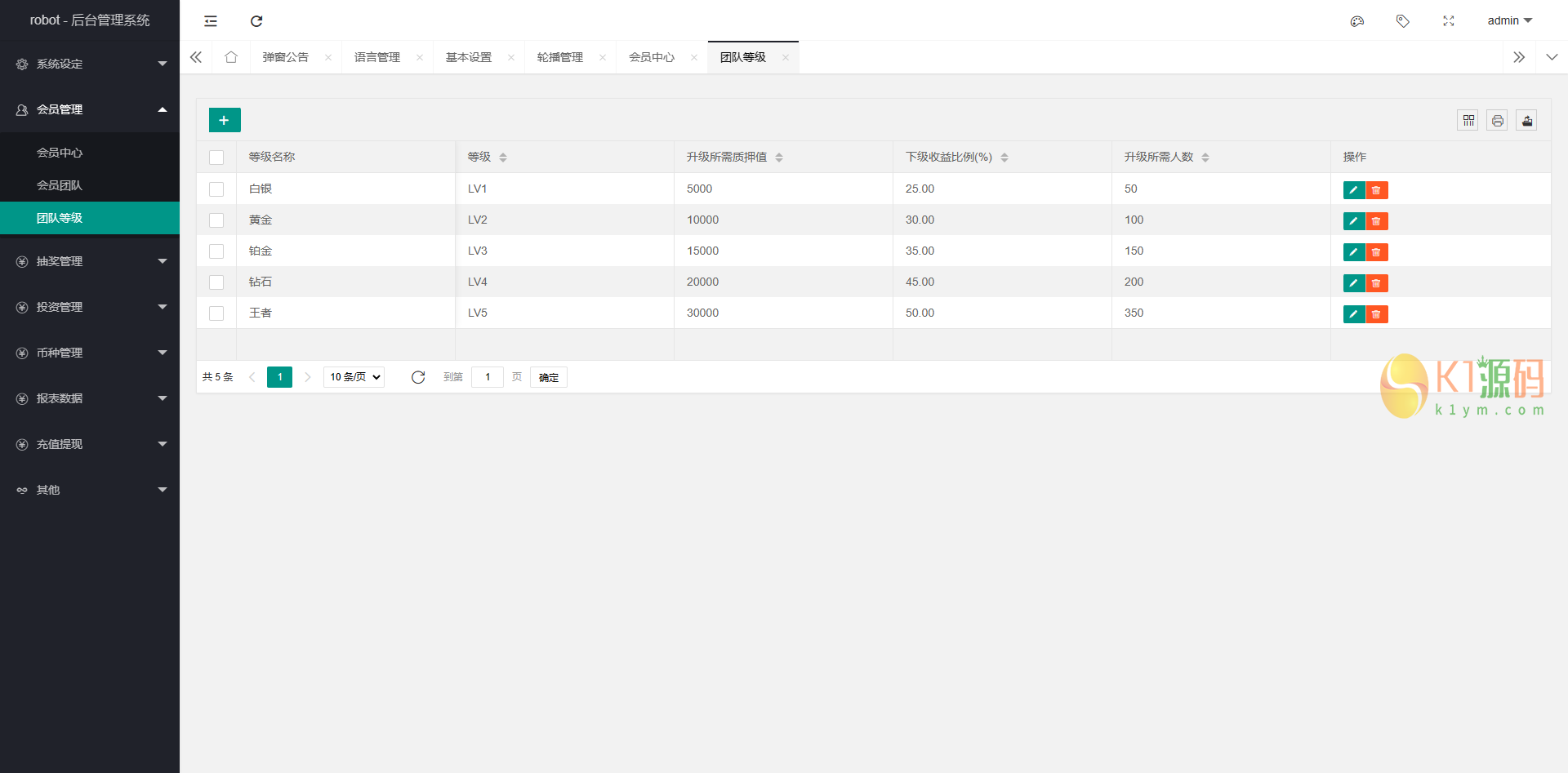The width and height of the screenshot is (1568, 773).
Task: Click the green add new level button
Action: (x=225, y=120)
